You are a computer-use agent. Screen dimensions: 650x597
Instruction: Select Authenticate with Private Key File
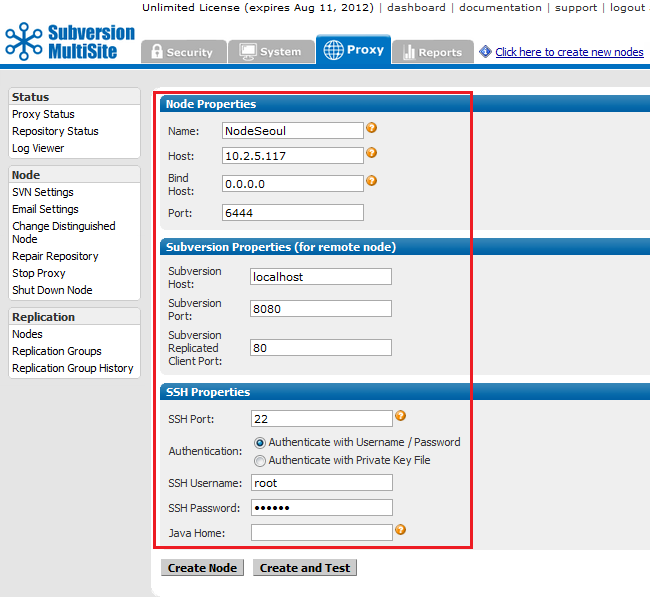(260, 461)
